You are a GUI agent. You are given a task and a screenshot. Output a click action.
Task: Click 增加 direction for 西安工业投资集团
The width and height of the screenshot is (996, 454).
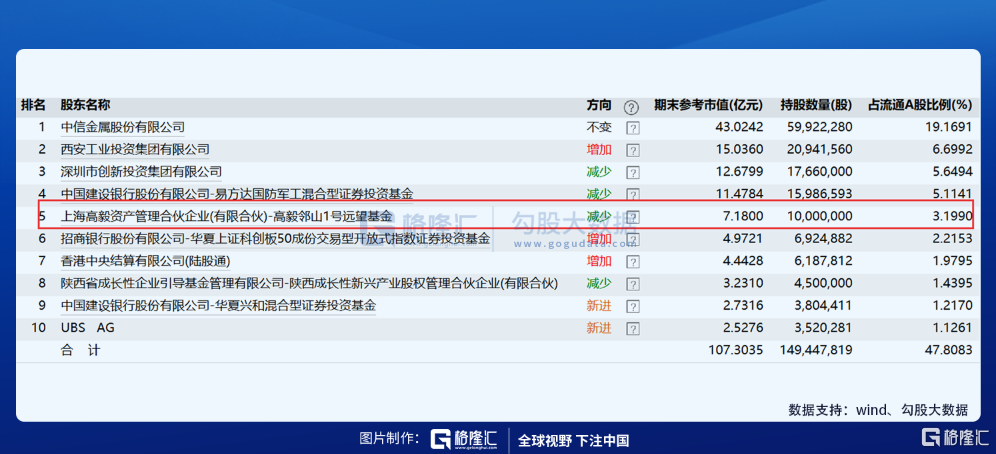click(599, 149)
